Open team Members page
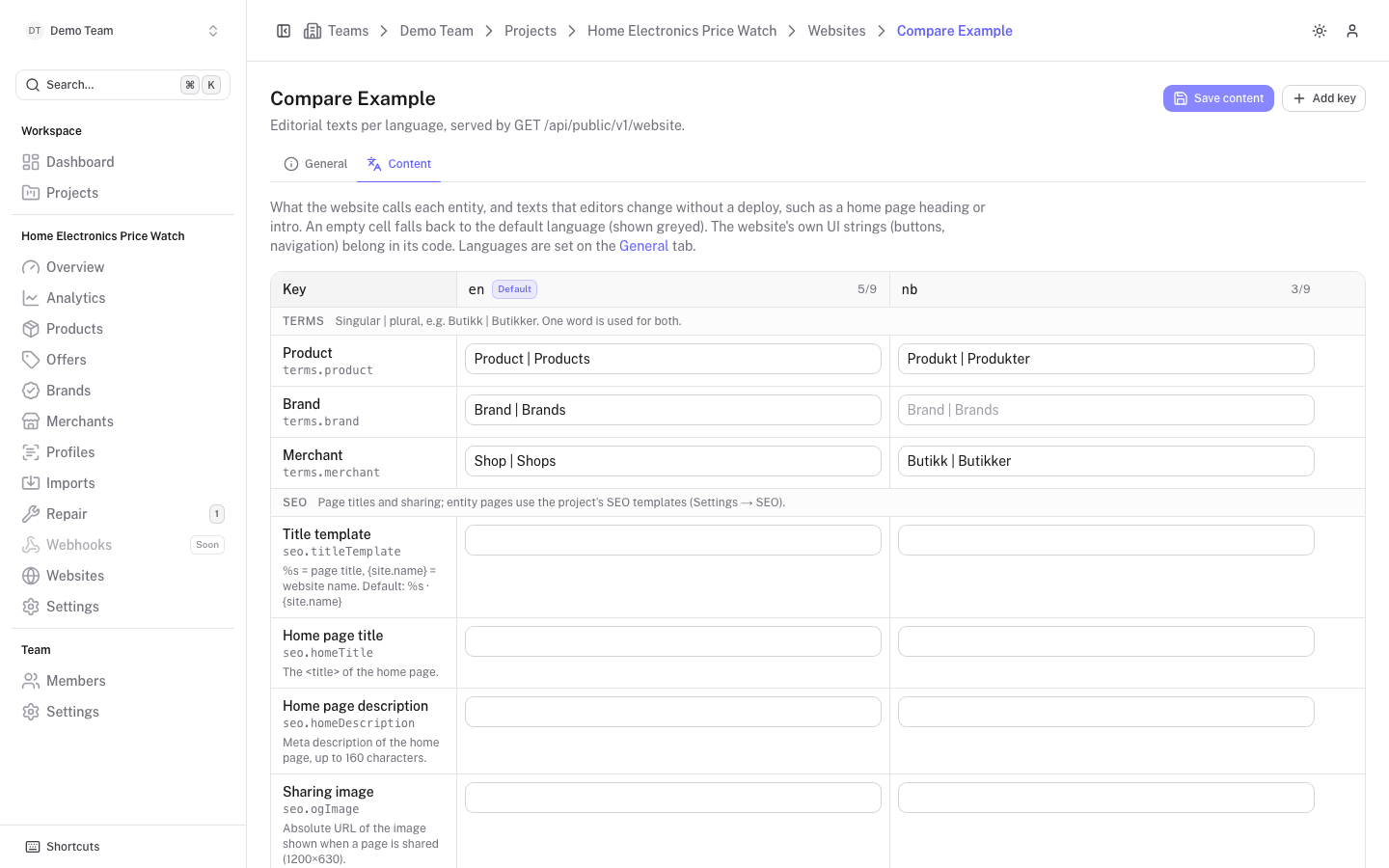The height and width of the screenshot is (868, 1389). 123,681
